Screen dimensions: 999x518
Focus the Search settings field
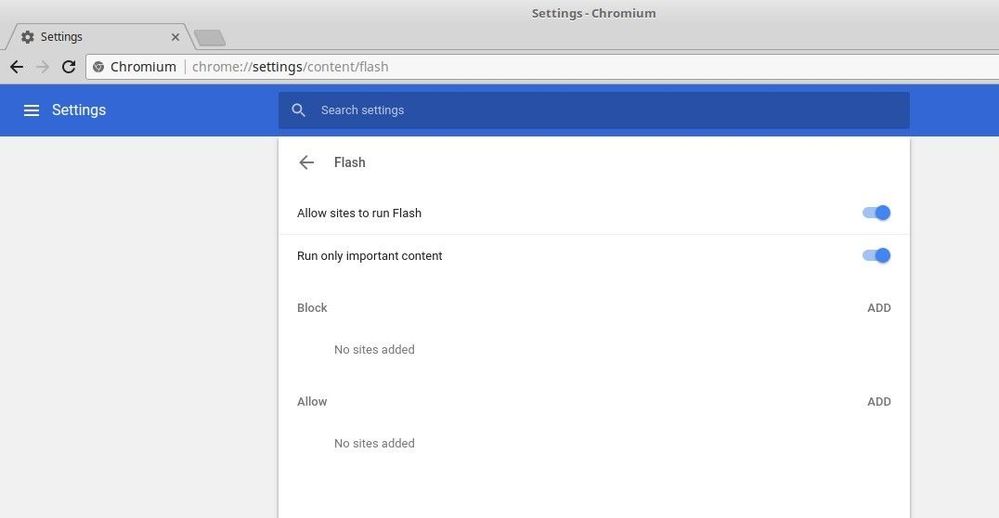[594, 110]
